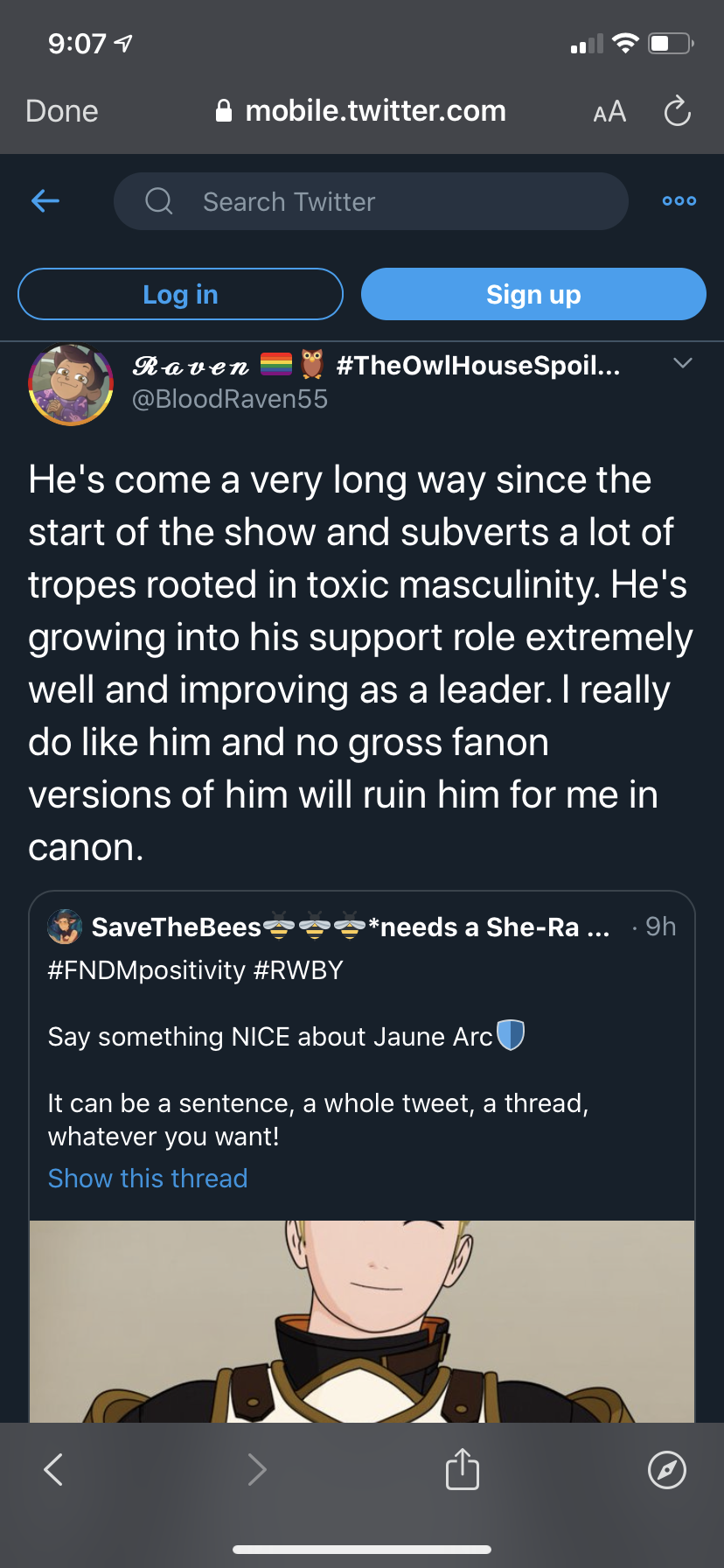Screen dimensions: 724x1568
Task: Open the #RWBY hashtag link
Action: (x=298, y=970)
